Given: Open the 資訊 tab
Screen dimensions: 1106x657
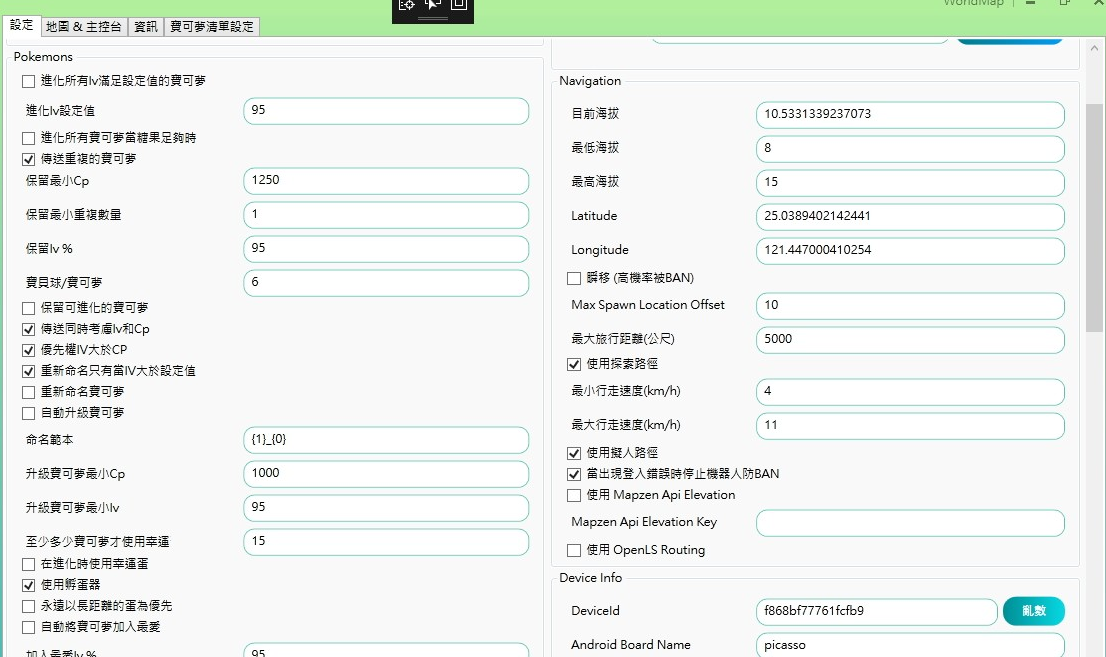Looking at the screenshot, I should click(146, 27).
